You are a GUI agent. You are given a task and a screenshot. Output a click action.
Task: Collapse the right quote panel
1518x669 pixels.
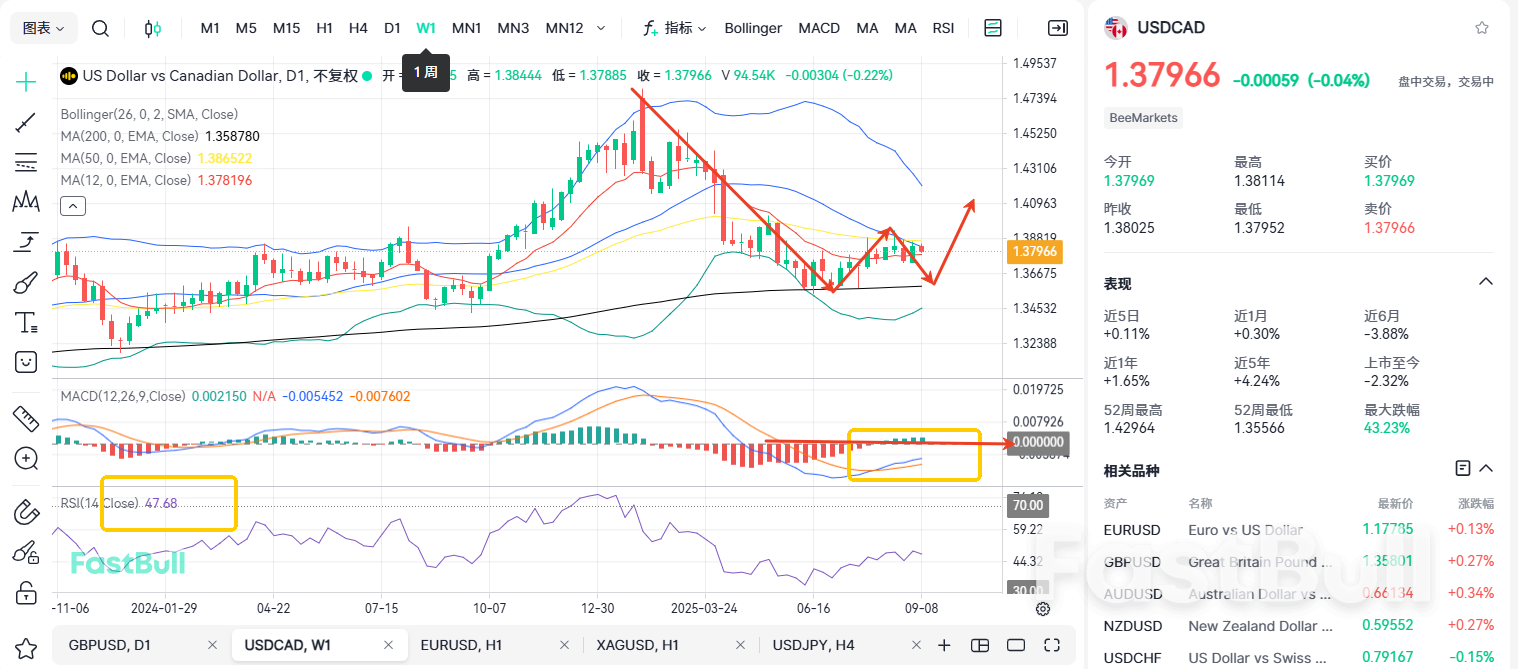1058,28
